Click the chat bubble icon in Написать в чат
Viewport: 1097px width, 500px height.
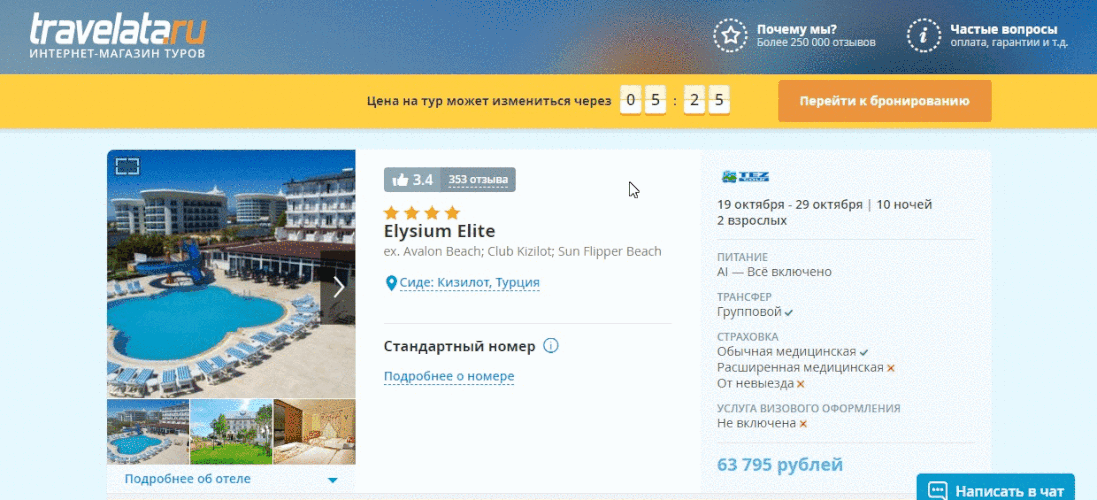937,491
